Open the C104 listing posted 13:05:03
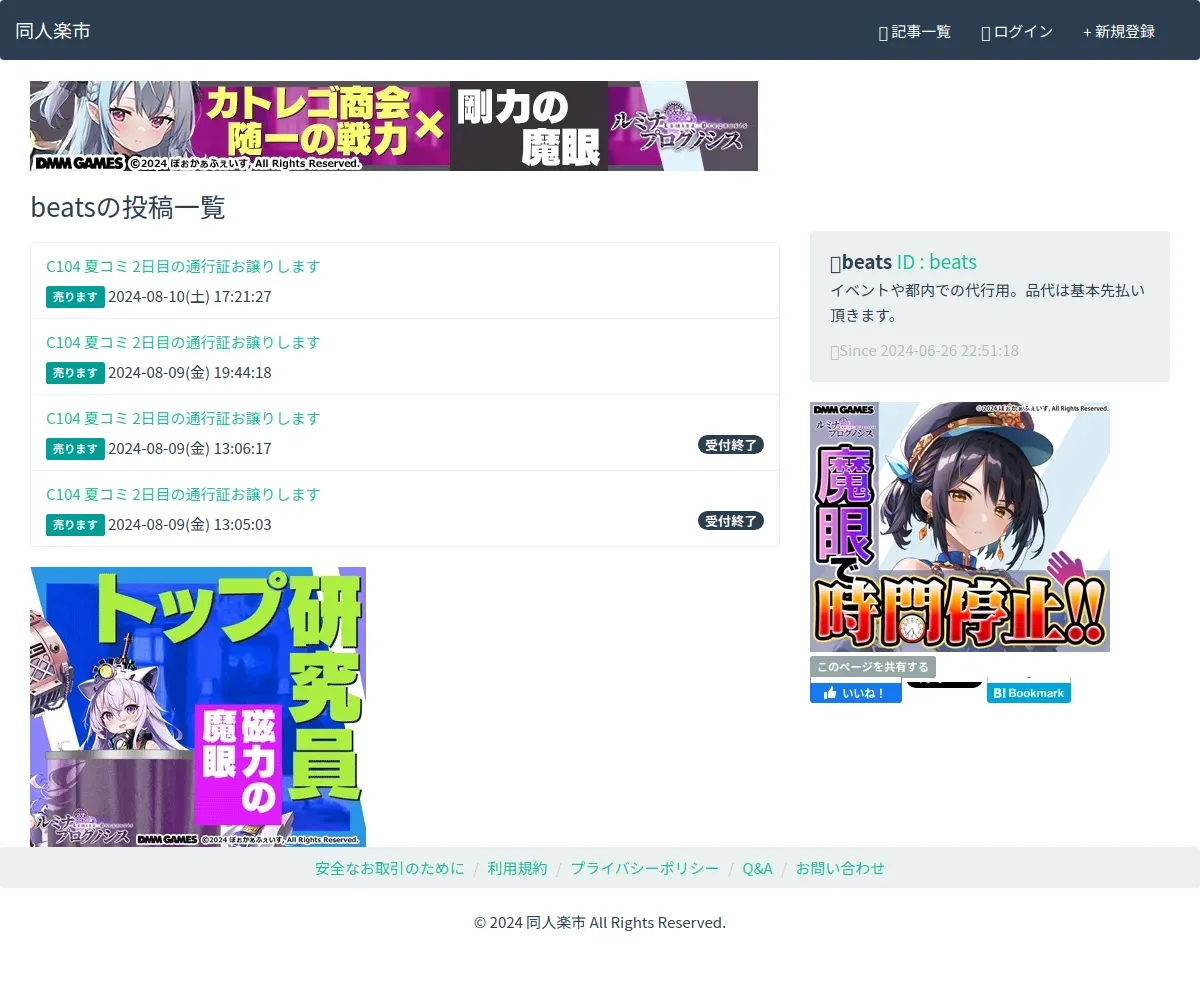 tap(183, 494)
